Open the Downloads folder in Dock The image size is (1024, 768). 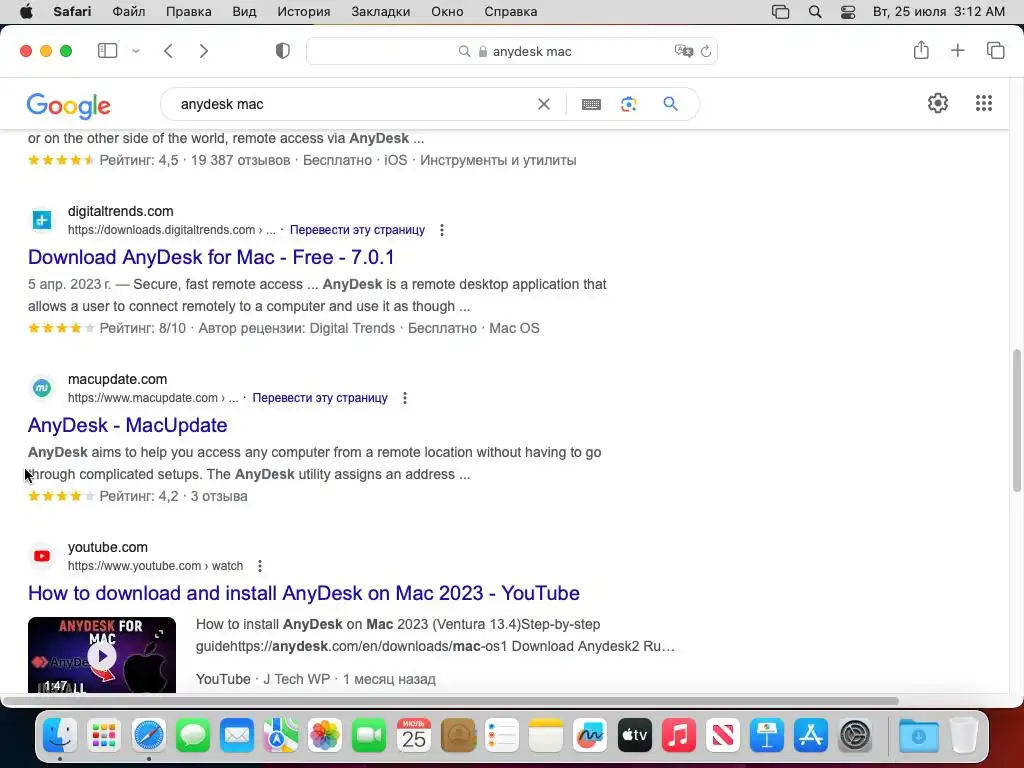[x=918, y=736]
